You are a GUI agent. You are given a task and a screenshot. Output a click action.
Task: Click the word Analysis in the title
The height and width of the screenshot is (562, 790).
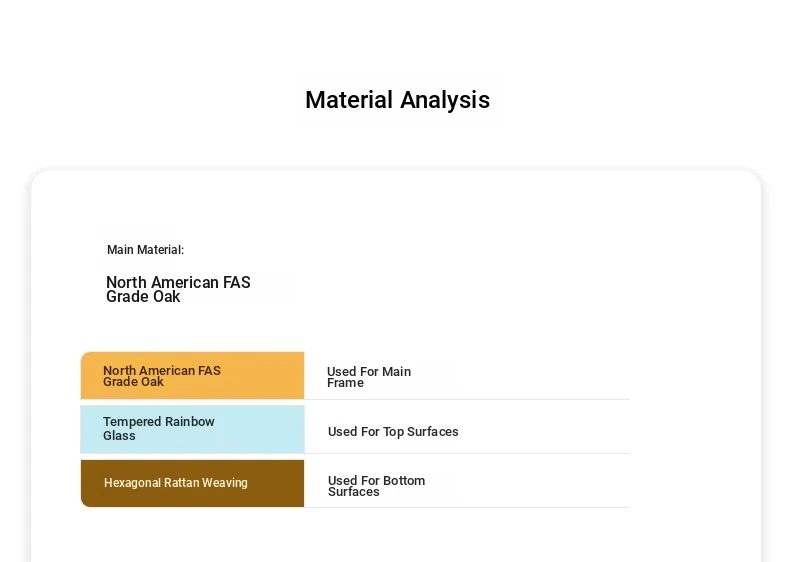pos(445,100)
